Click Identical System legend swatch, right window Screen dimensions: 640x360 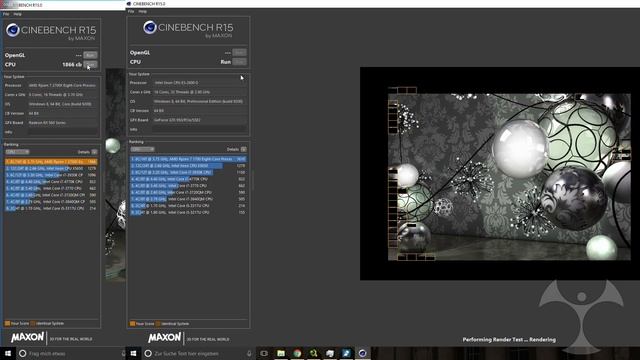[158, 324]
